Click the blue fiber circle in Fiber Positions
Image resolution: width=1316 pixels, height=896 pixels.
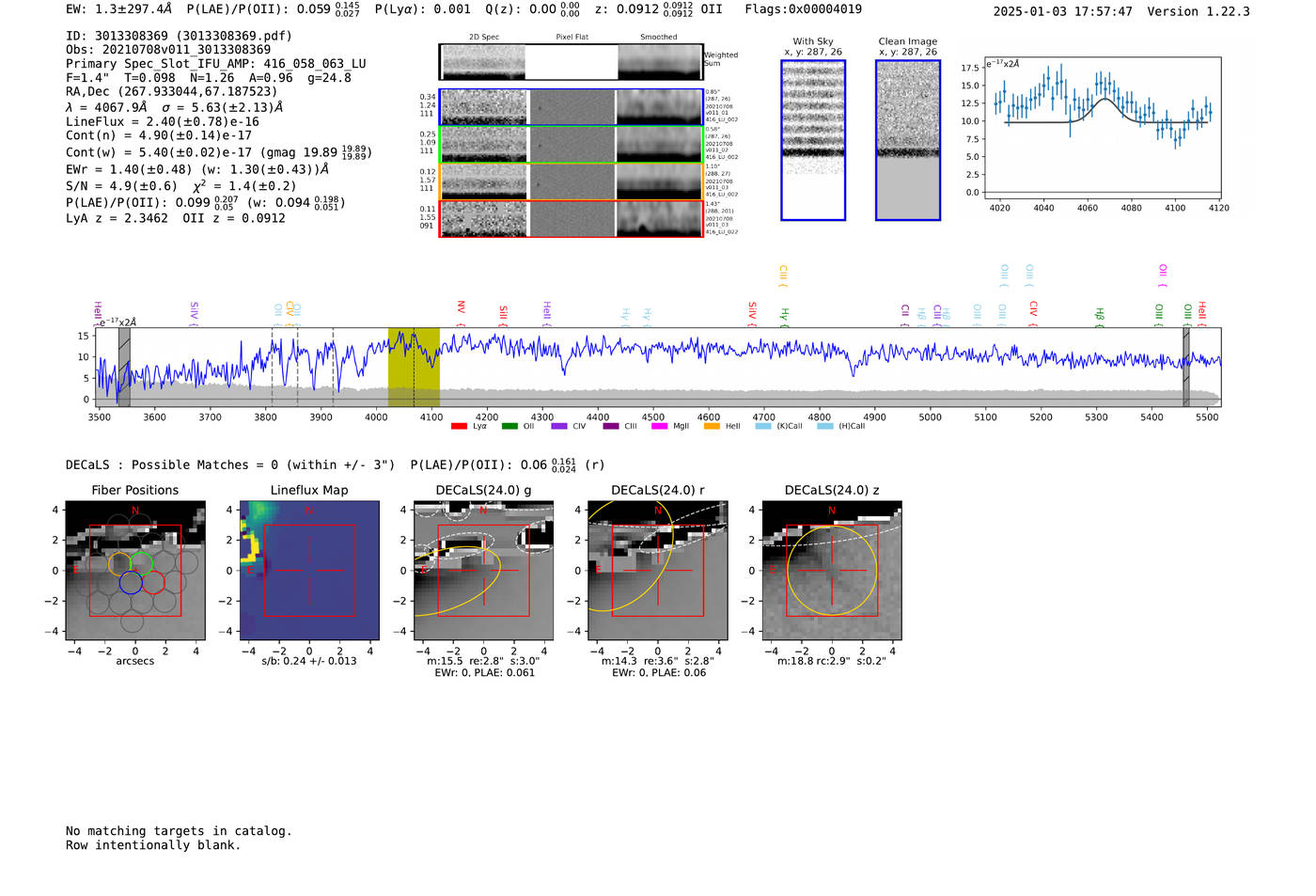click(x=131, y=583)
